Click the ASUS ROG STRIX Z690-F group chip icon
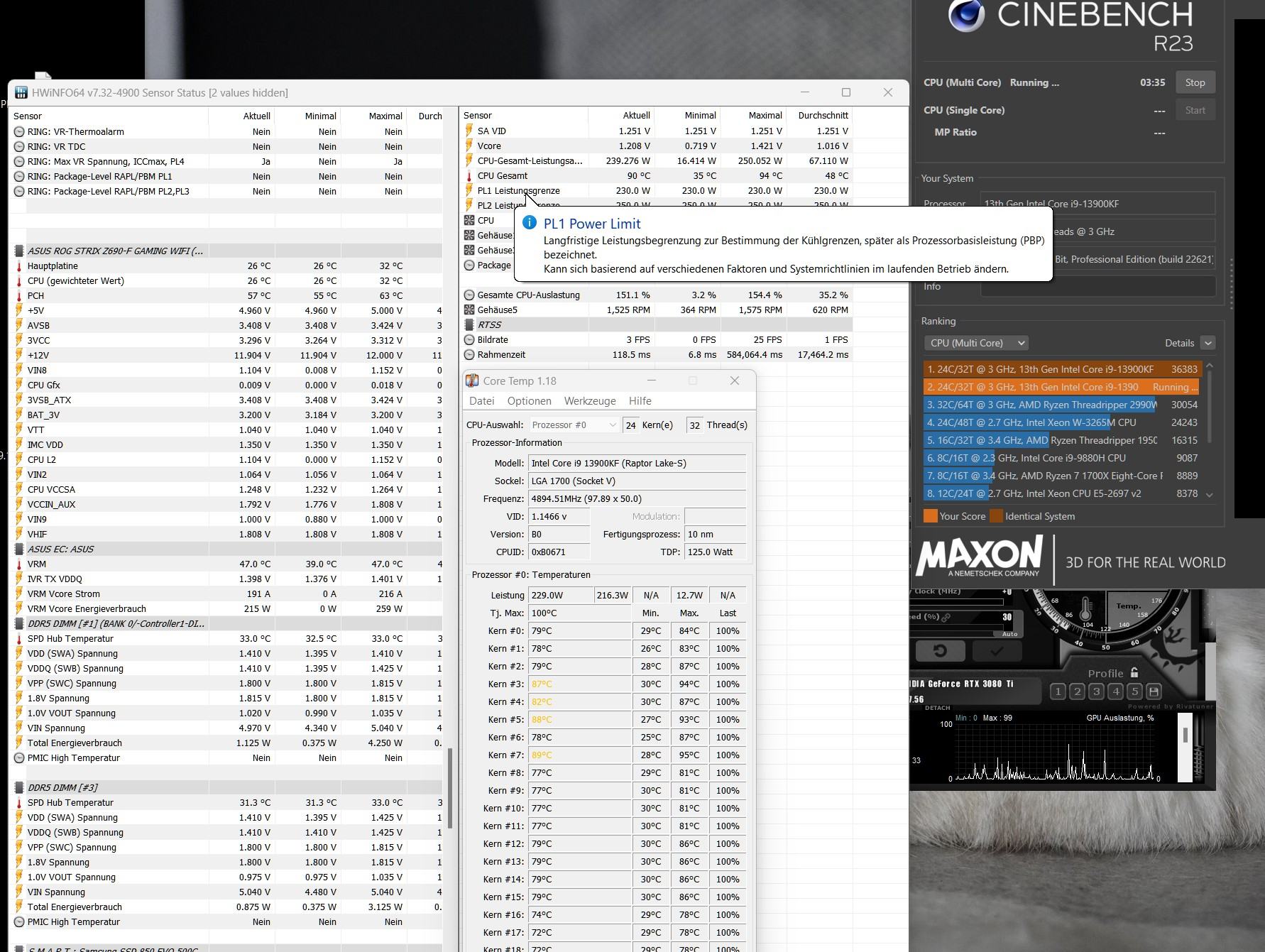Viewport: 1265px width, 952px height. tap(19, 251)
